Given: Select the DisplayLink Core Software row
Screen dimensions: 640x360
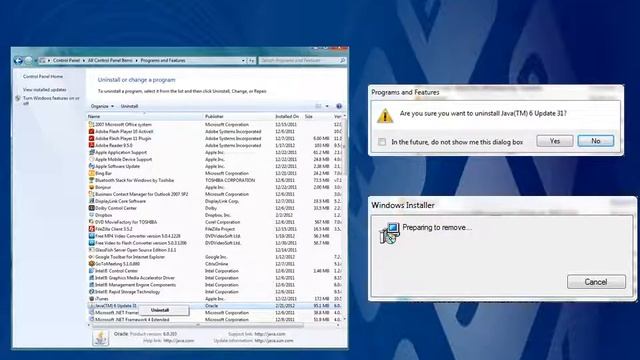Looking at the screenshot, I should [215, 201].
